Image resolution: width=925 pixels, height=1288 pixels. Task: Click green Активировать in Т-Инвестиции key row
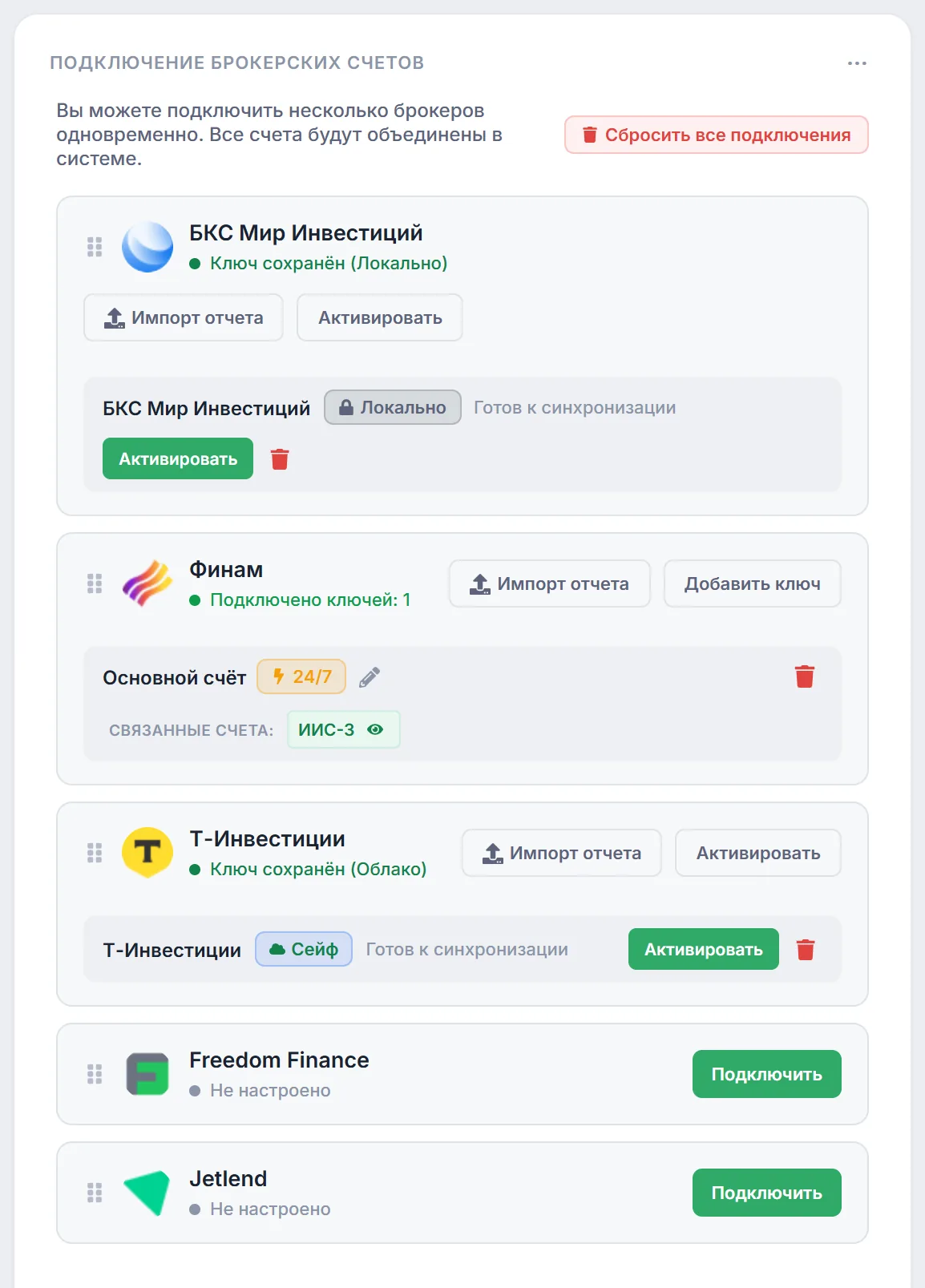[x=704, y=949]
